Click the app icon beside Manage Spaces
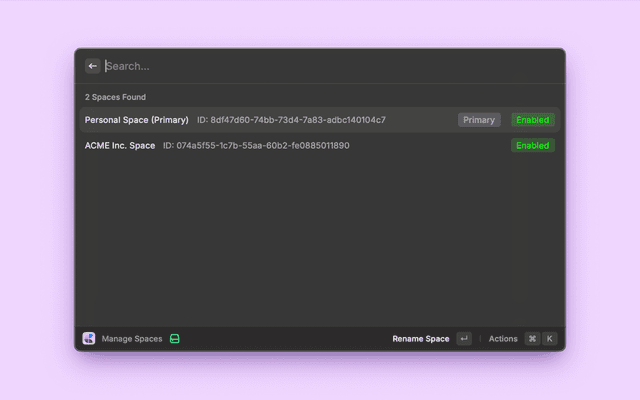 [89, 339]
